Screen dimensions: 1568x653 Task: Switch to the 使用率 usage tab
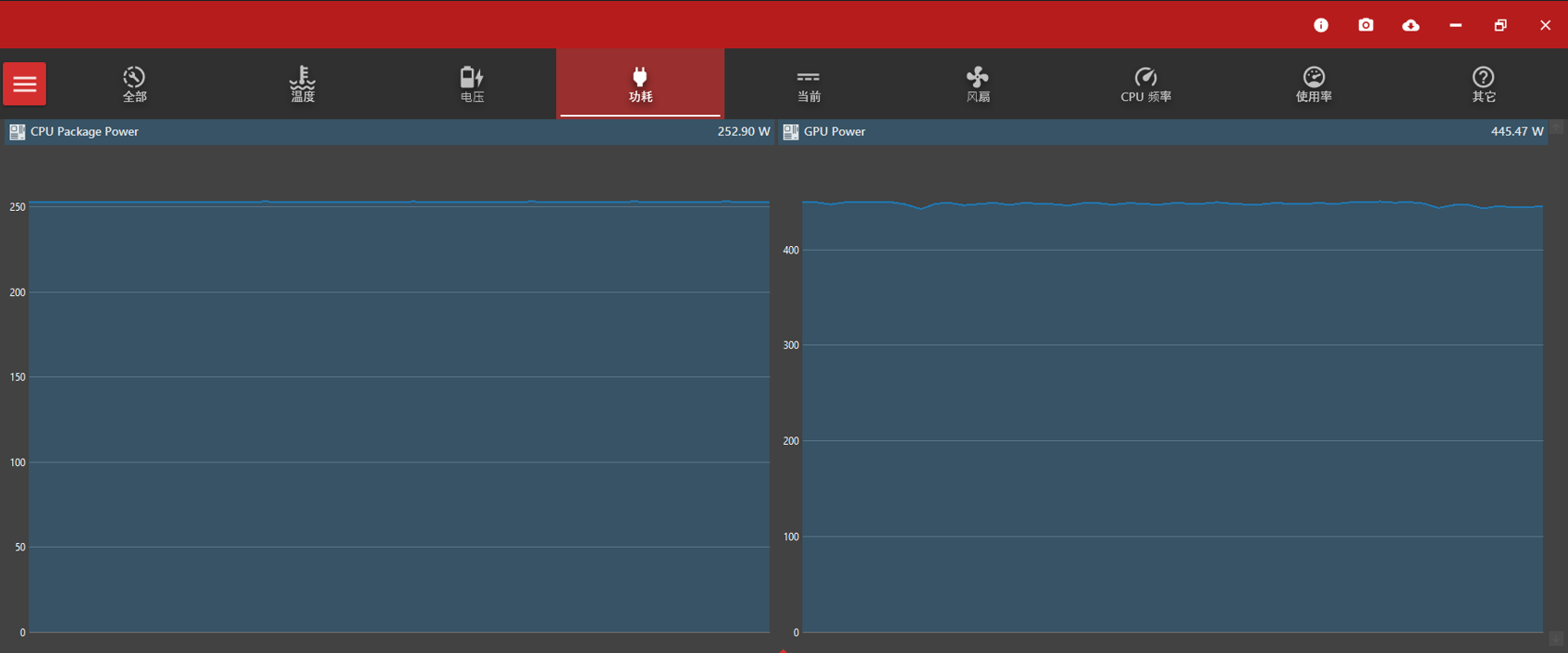(x=1314, y=84)
